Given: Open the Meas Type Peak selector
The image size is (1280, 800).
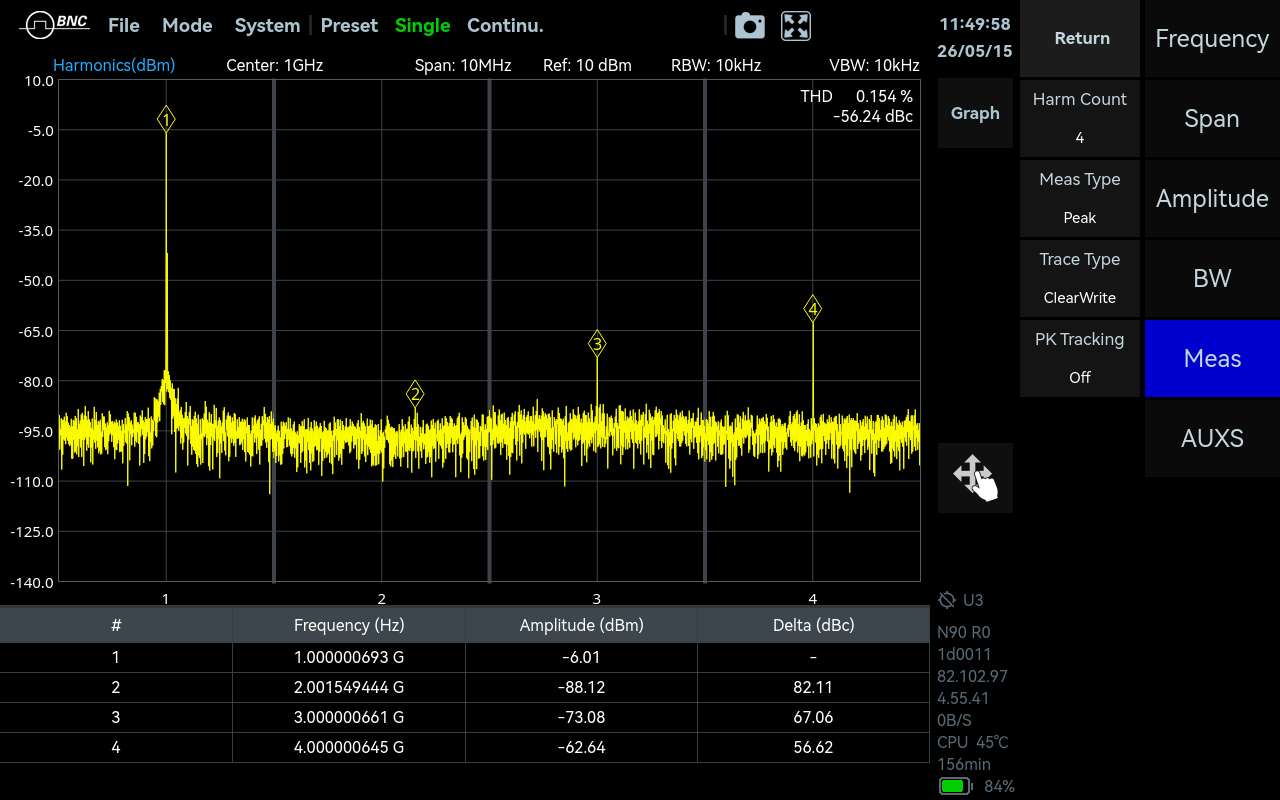Looking at the screenshot, I should pos(1080,198).
